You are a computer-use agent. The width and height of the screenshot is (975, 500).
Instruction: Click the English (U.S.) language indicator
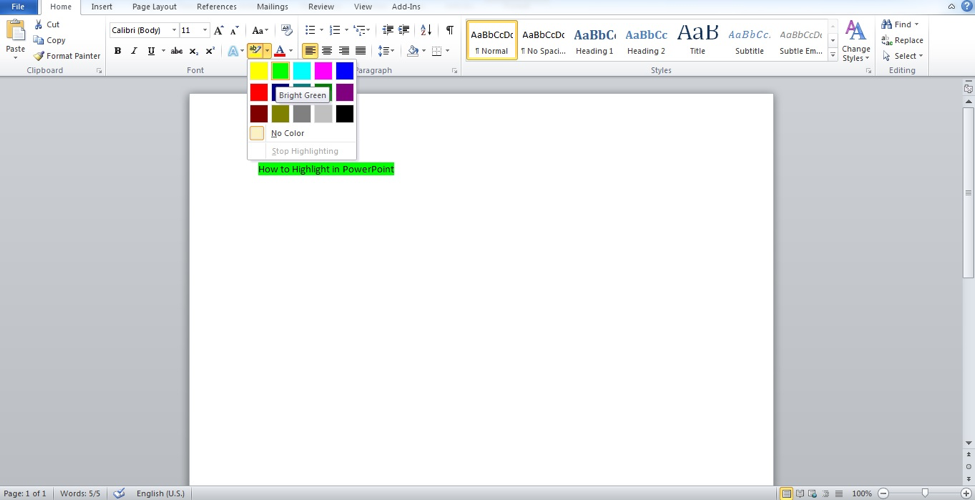click(x=160, y=493)
